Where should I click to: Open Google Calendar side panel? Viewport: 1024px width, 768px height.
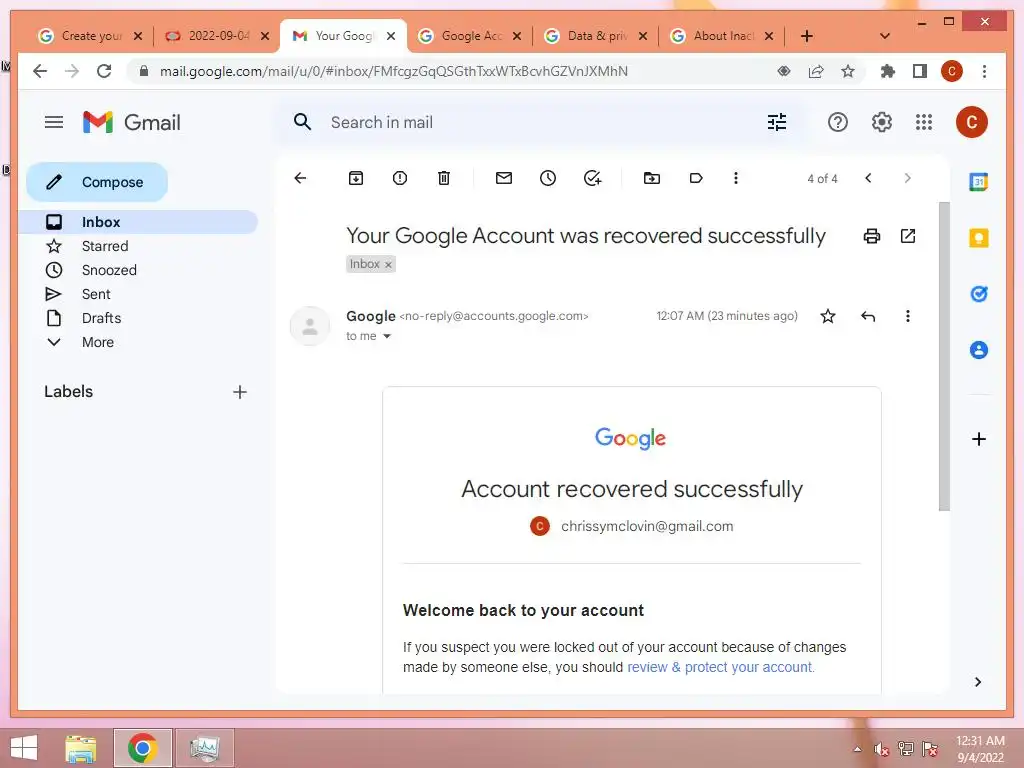[978, 182]
